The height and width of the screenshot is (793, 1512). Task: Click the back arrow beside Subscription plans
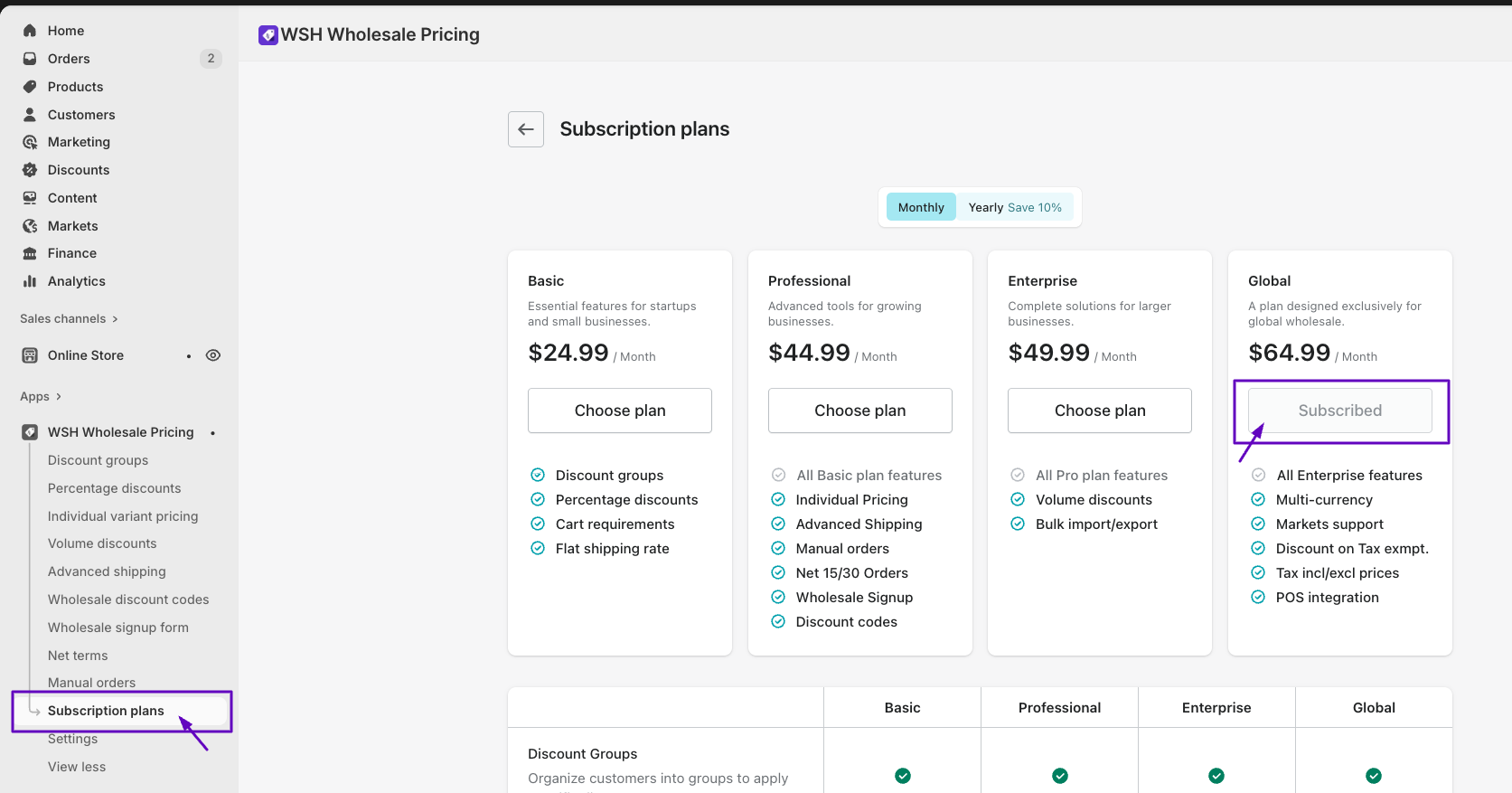point(526,129)
